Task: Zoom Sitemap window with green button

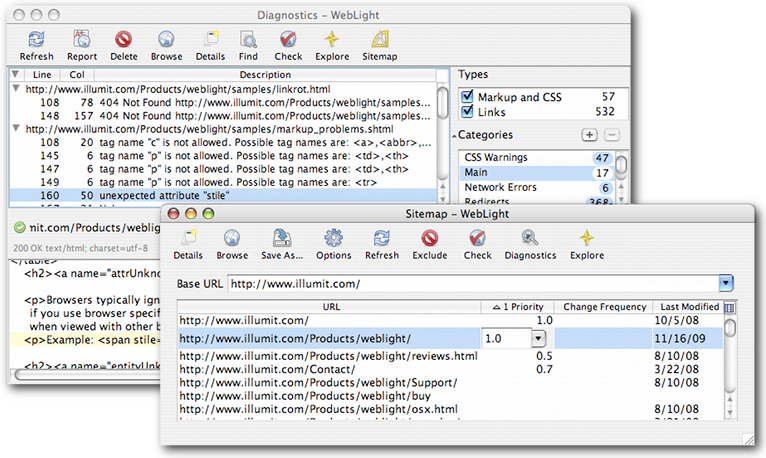Action: [x=209, y=213]
